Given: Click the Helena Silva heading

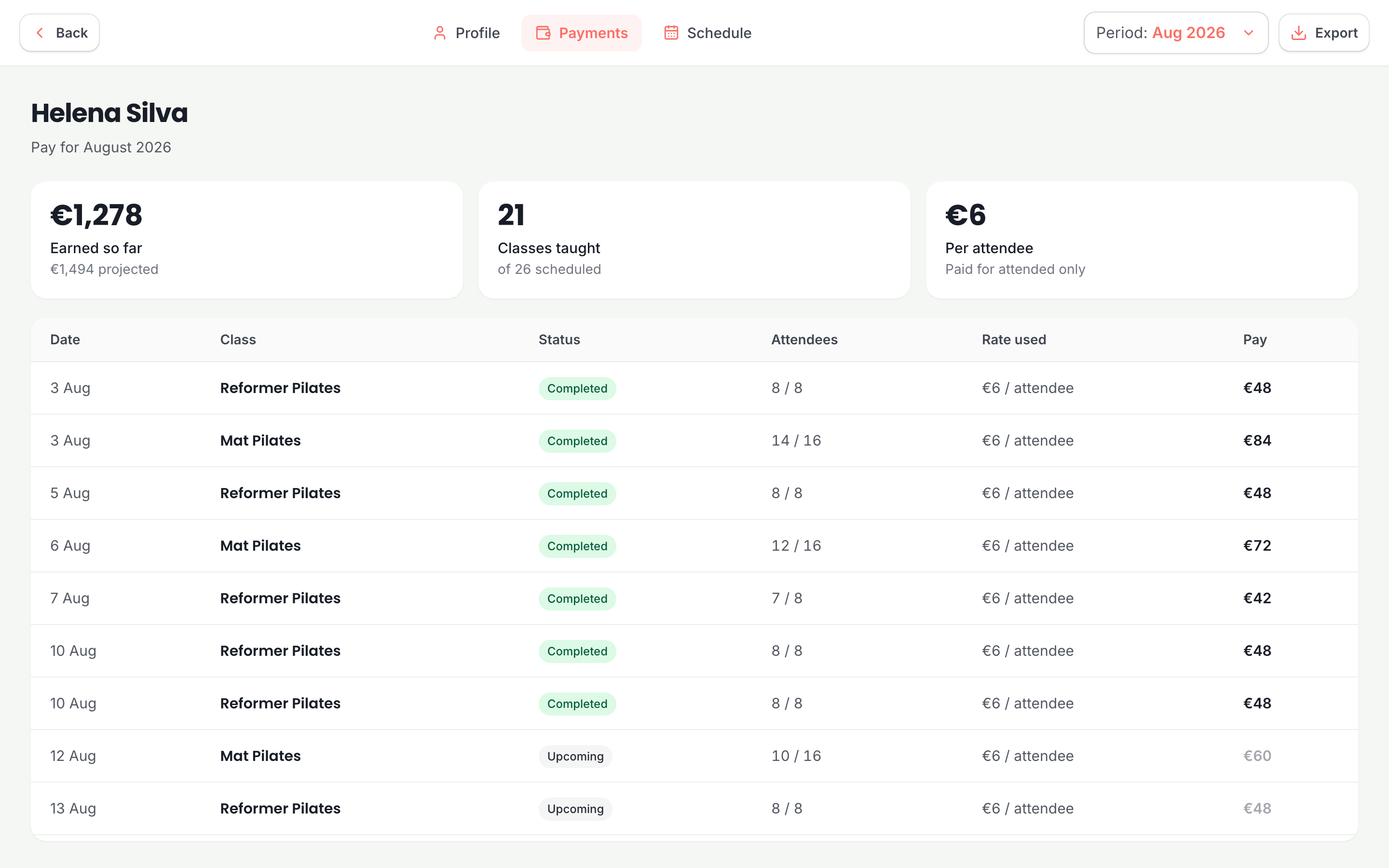Looking at the screenshot, I should click(x=109, y=113).
